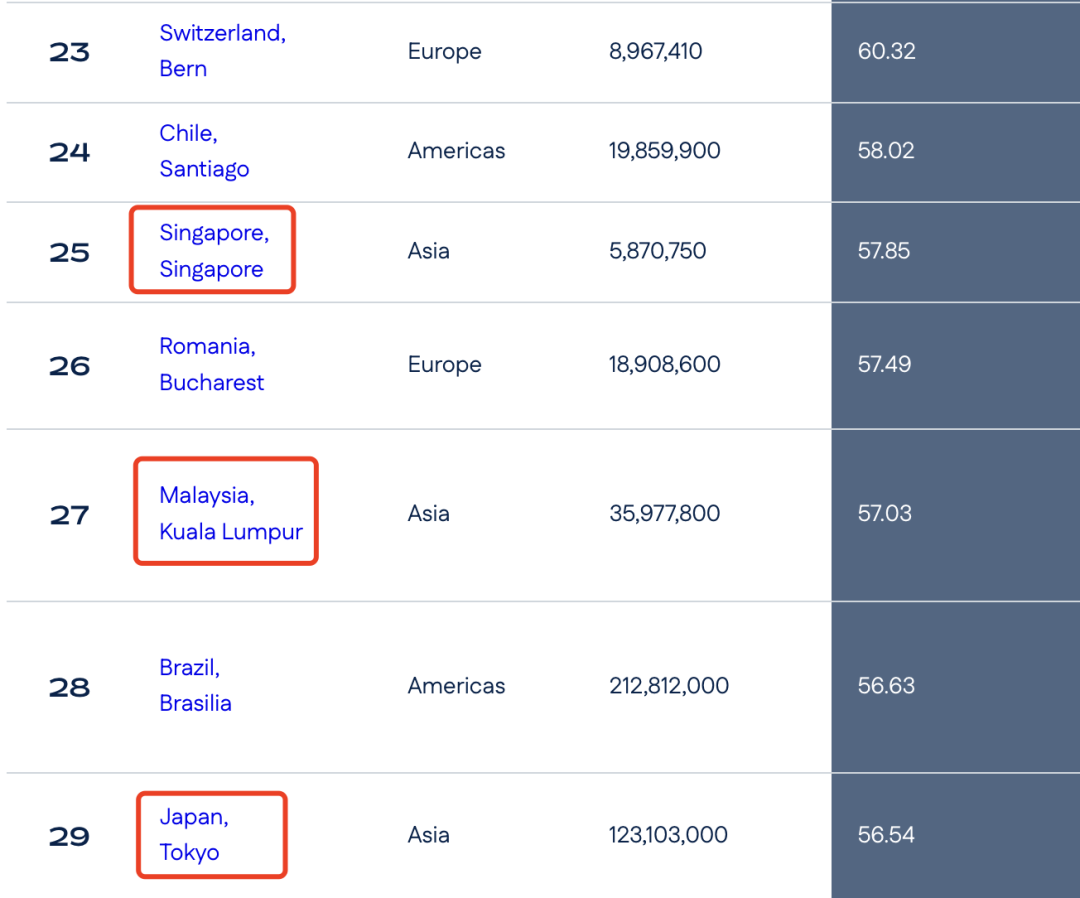
Task: Open the Malaysia, Kuala Lumpur link
Action: [230, 513]
